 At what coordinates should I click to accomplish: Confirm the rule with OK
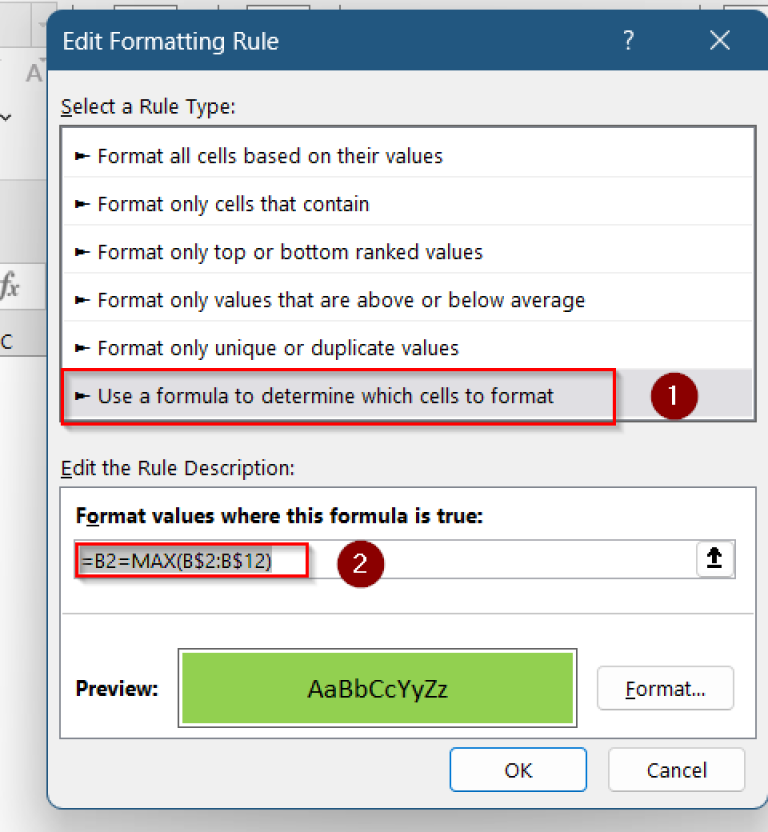(x=518, y=769)
